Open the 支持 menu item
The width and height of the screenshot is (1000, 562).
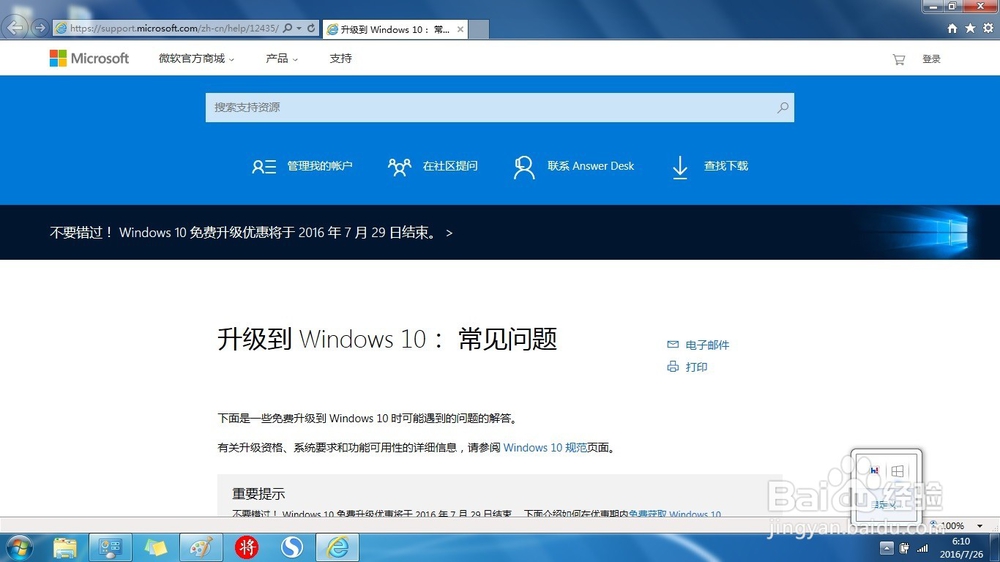[341, 59]
